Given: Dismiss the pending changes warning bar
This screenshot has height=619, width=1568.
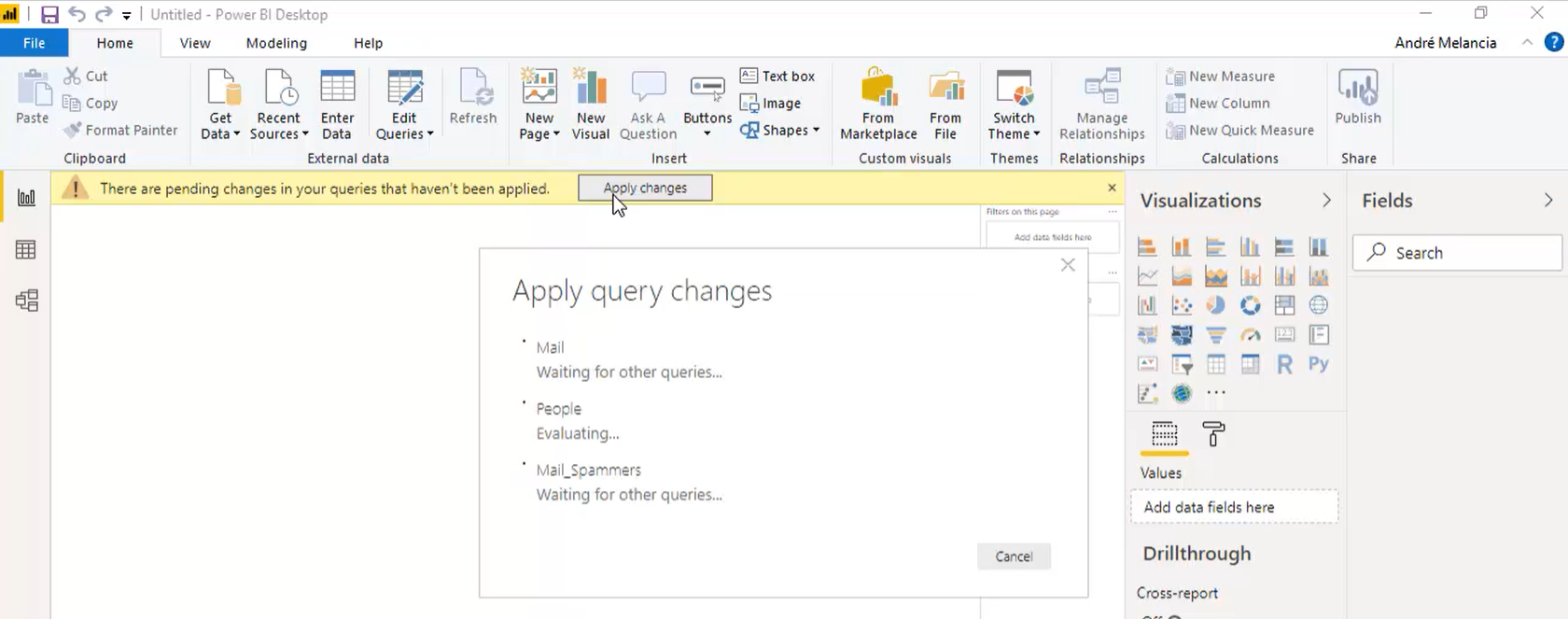Looking at the screenshot, I should tap(1112, 188).
